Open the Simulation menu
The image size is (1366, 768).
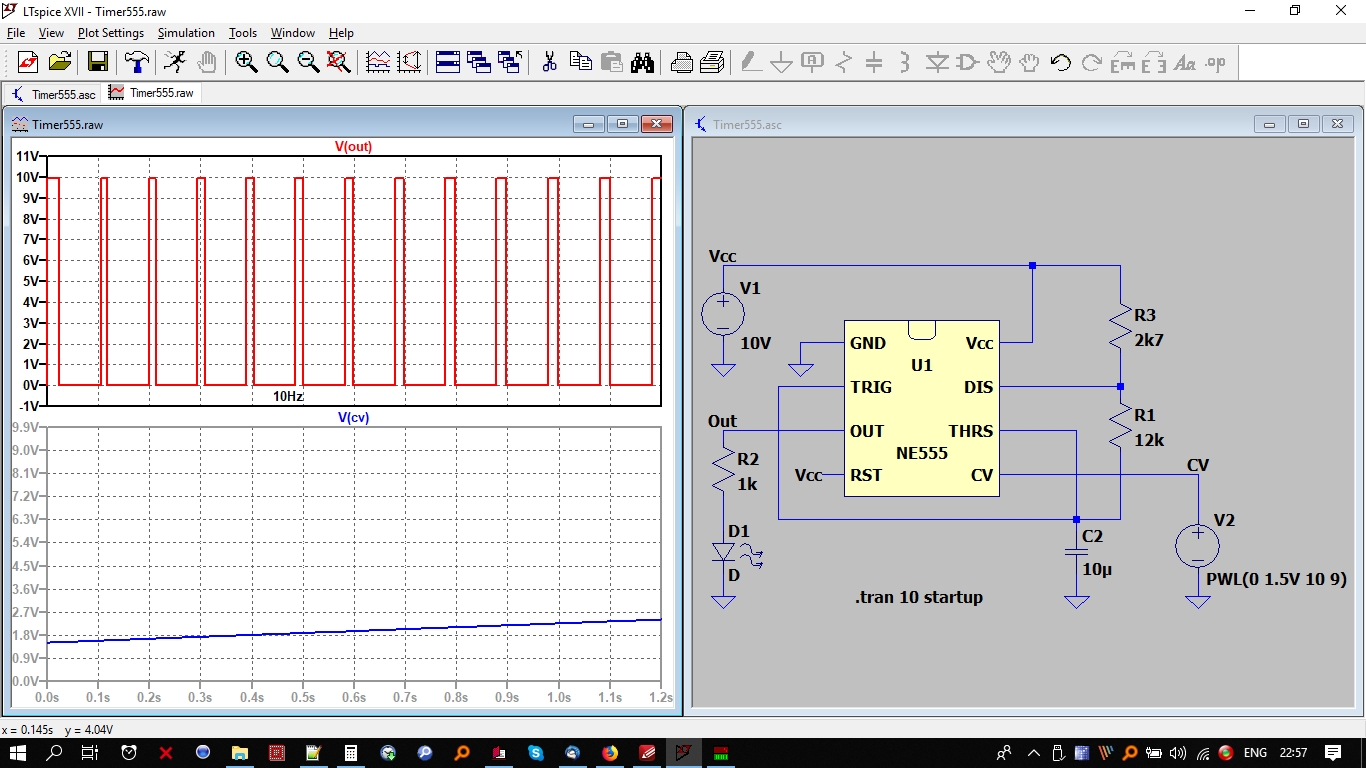click(x=186, y=33)
